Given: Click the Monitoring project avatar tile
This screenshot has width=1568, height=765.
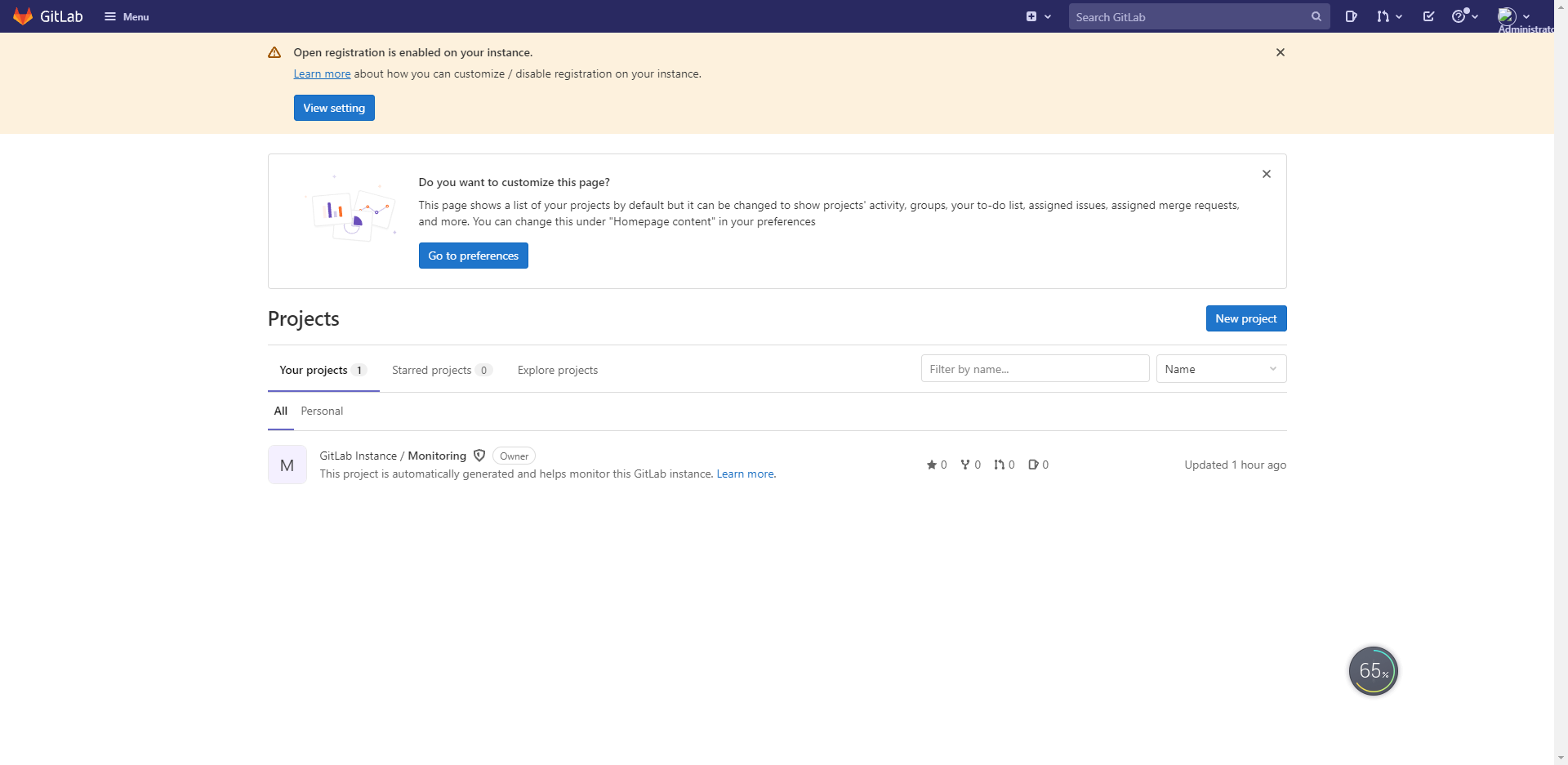Looking at the screenshot, I should click(x=287, y=465).
